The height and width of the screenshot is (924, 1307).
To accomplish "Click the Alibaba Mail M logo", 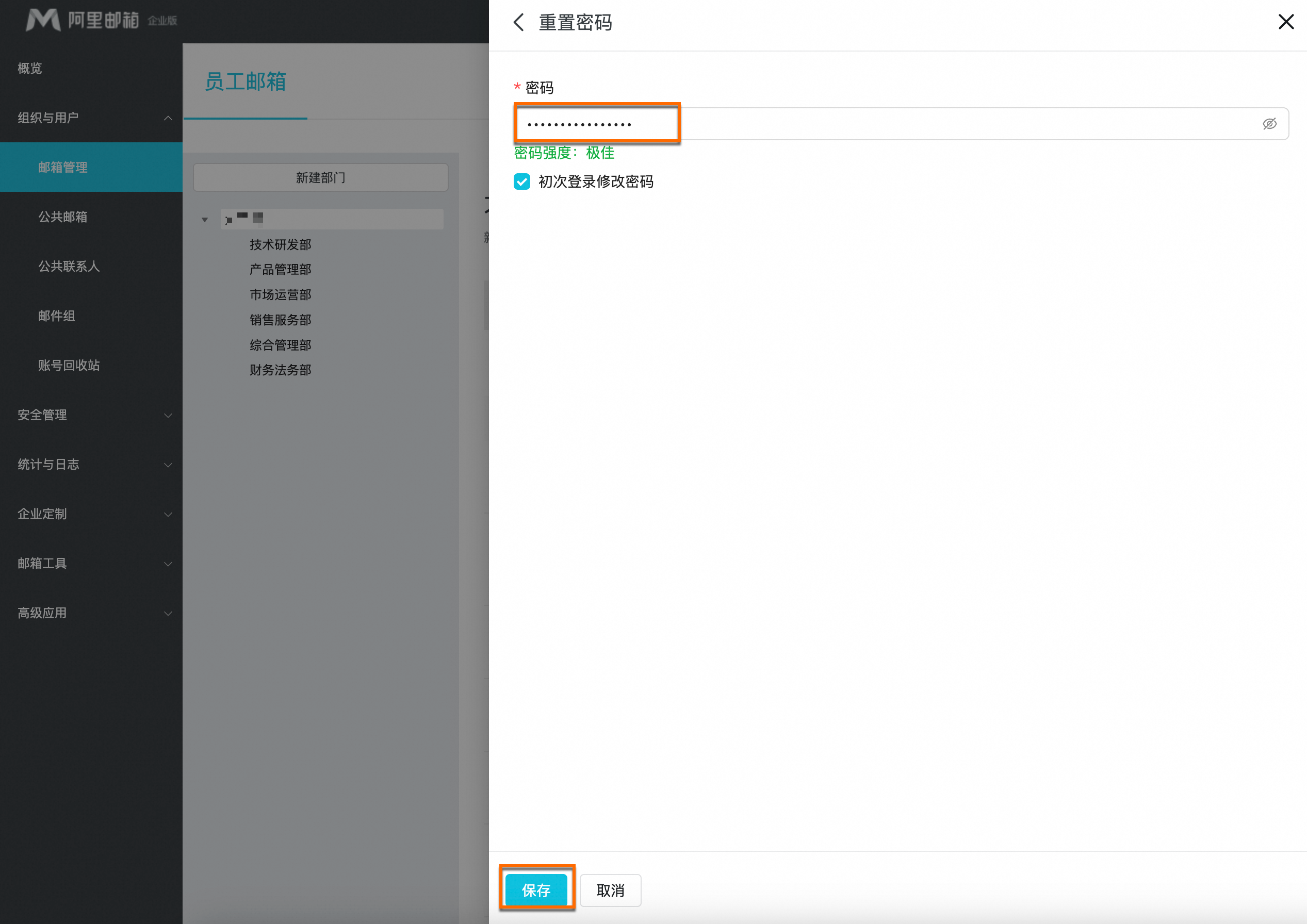I will tap(43, 20).
